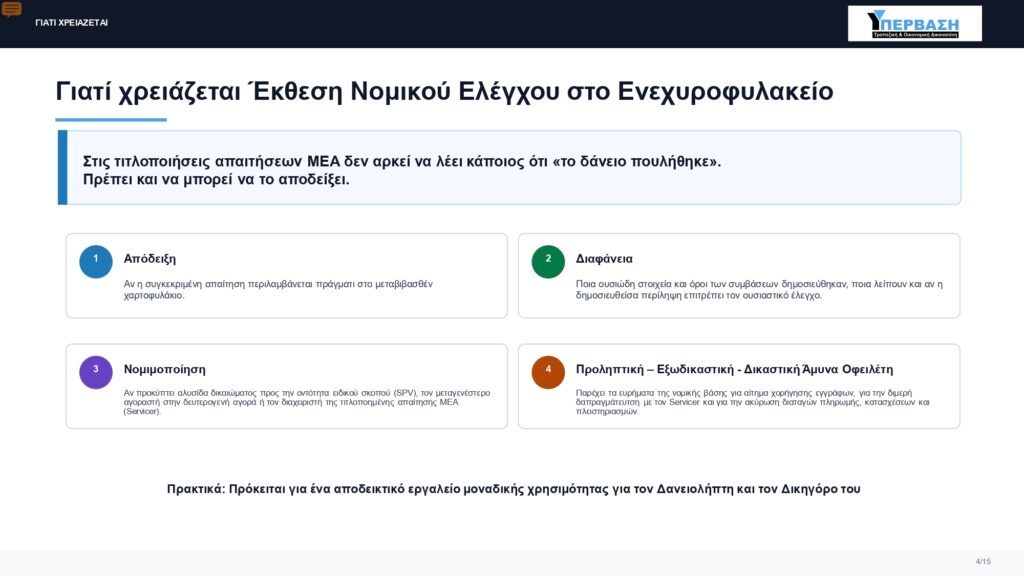This screenshot has height=576, width=1024.
Task: Click the callout text starting Στις τιτλοποιήσεις απαιτήσεων
Action: [402, 161]
